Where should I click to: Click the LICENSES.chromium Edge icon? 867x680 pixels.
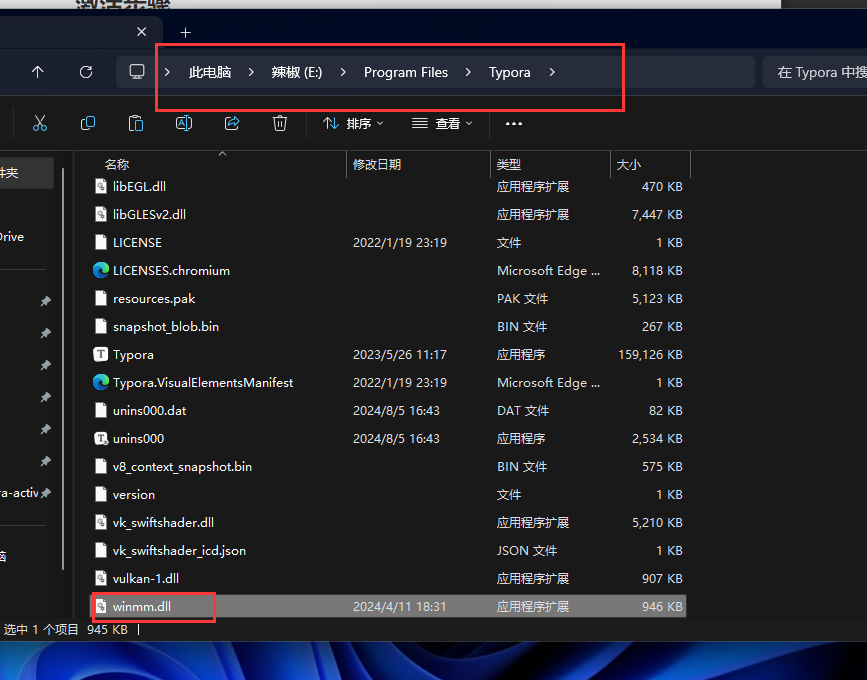point(101,270)
